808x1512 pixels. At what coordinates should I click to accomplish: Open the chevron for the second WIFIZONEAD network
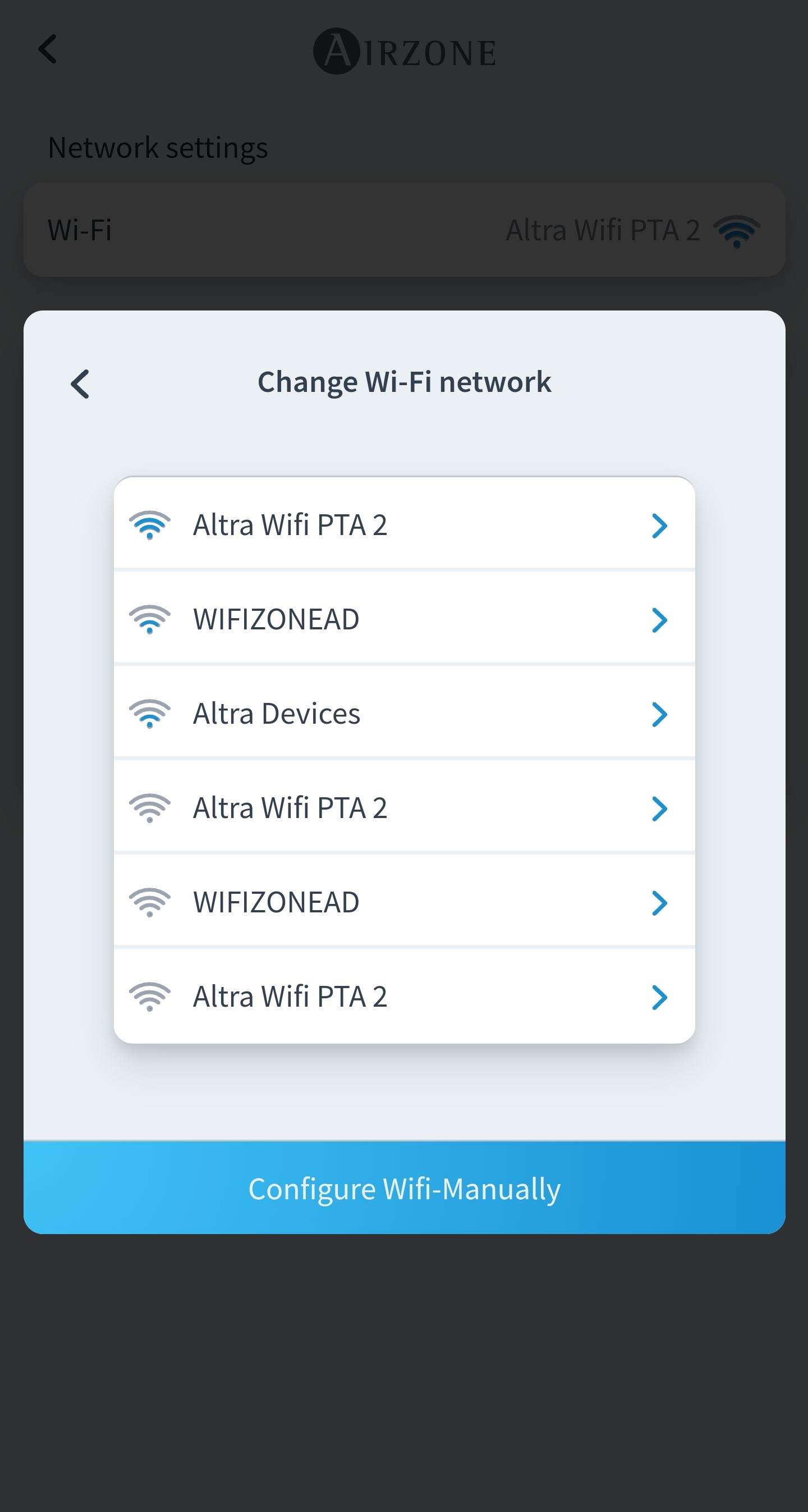pyautogui.click(x=659, y=903)
